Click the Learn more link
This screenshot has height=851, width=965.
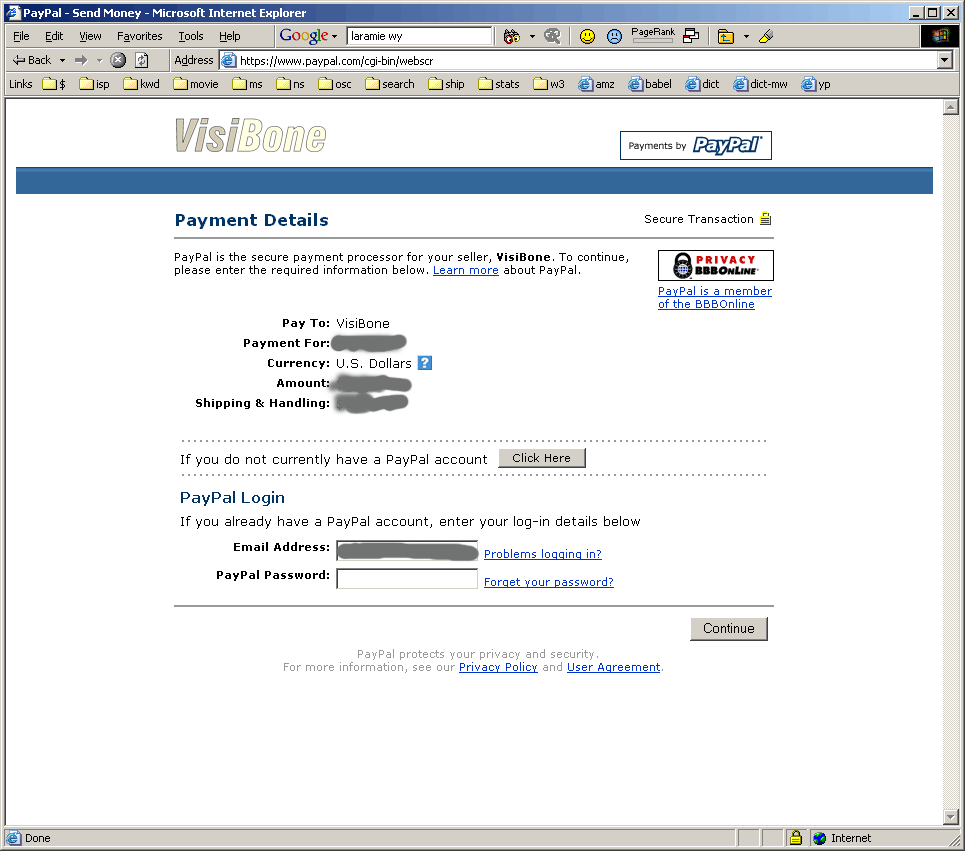tap(466, 270)
